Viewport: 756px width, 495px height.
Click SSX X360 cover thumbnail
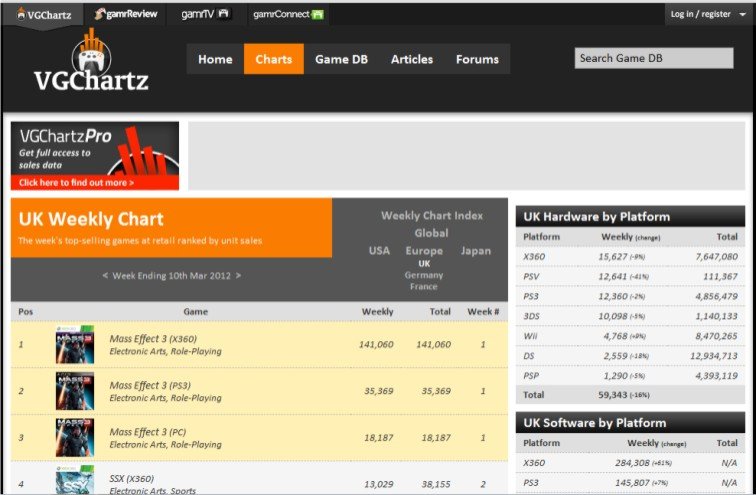click(x=75, y=480)
